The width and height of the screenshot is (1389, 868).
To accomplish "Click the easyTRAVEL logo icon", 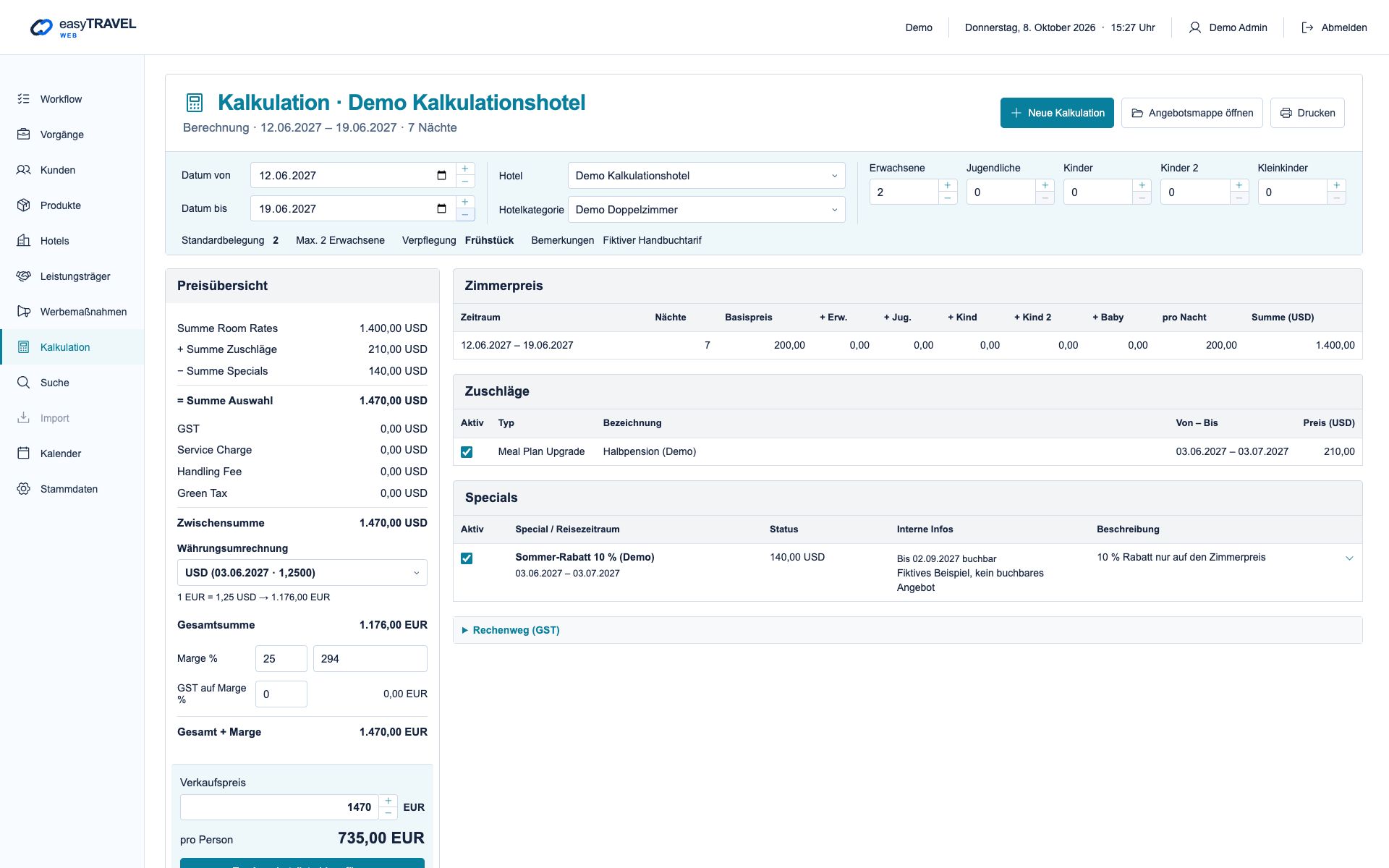I will 41,27.
